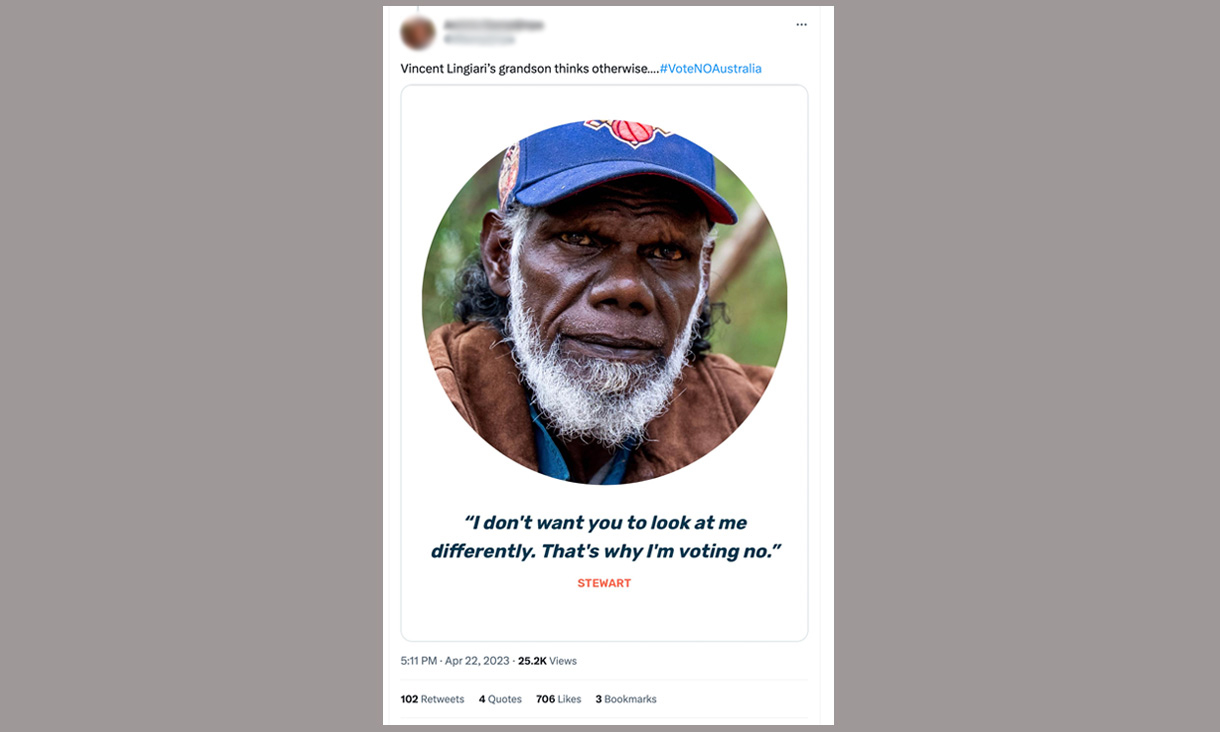Click the orange STEWART attribution label
The image size is (1220, 732).
604,582
